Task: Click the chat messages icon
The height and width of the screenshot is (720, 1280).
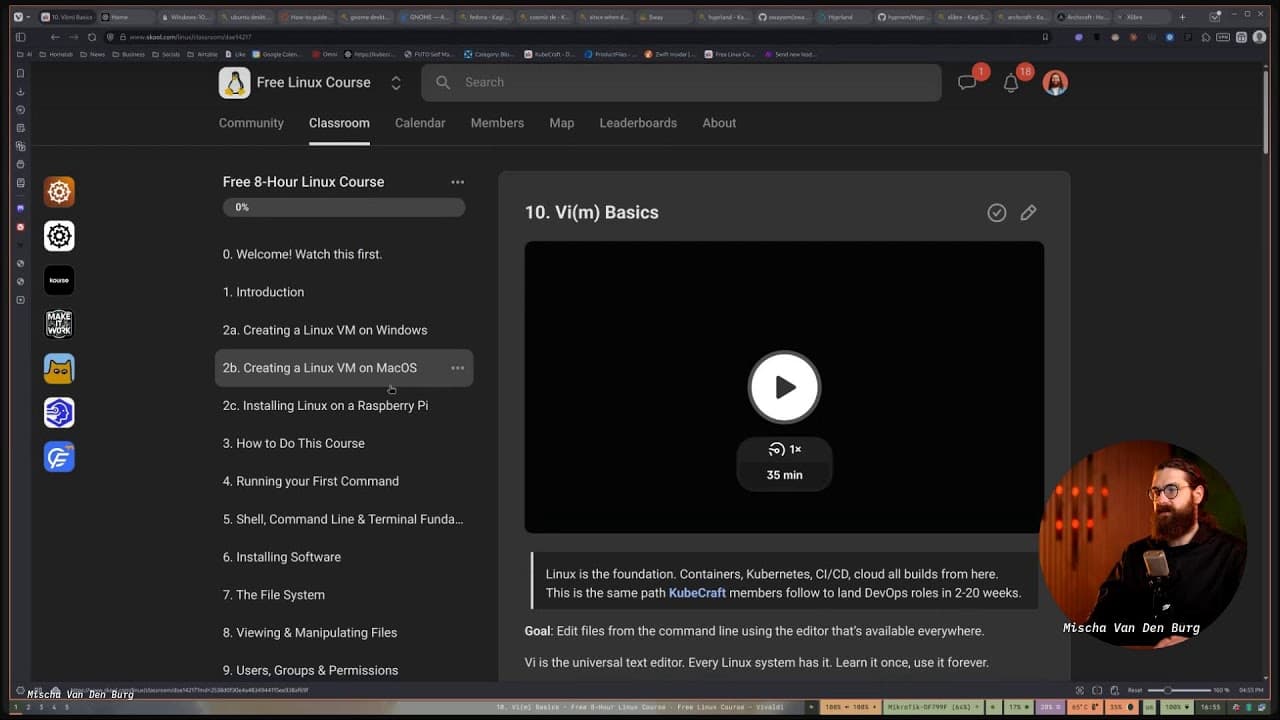Action: click(967, 83)
